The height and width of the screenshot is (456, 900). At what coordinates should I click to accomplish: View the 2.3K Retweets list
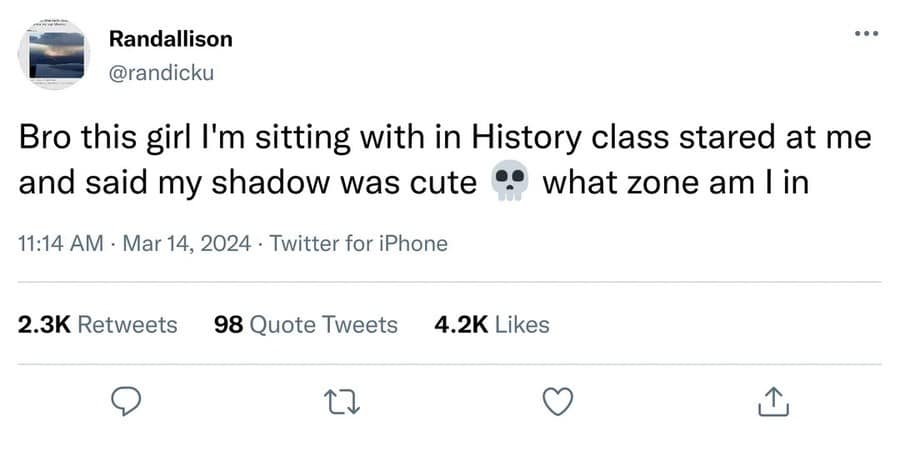98,324
